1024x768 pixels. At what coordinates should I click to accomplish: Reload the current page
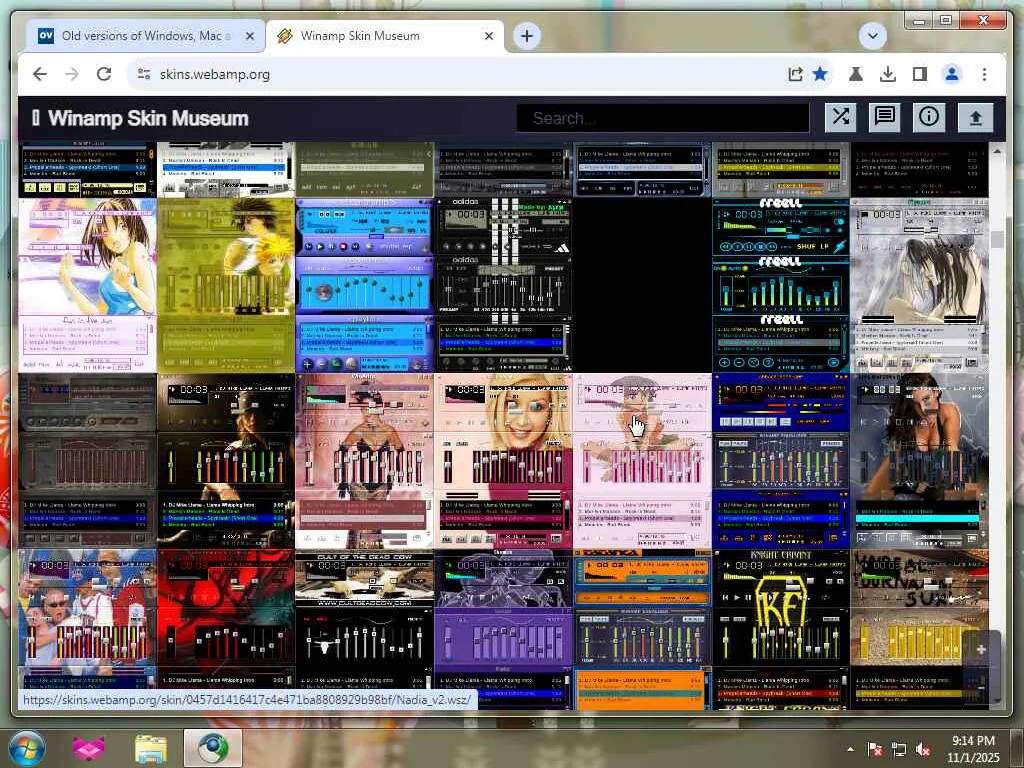click(x=104, y=74)
